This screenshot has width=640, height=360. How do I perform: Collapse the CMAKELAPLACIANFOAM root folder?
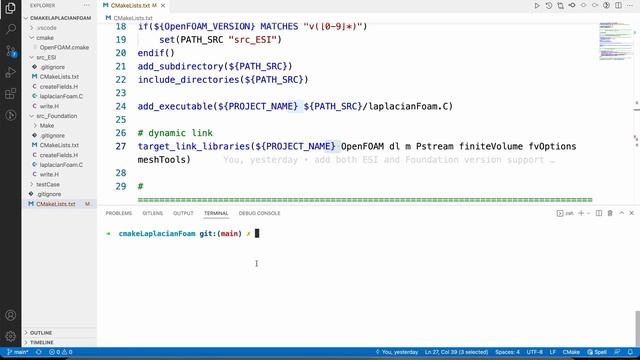click(x=60, y=18)
